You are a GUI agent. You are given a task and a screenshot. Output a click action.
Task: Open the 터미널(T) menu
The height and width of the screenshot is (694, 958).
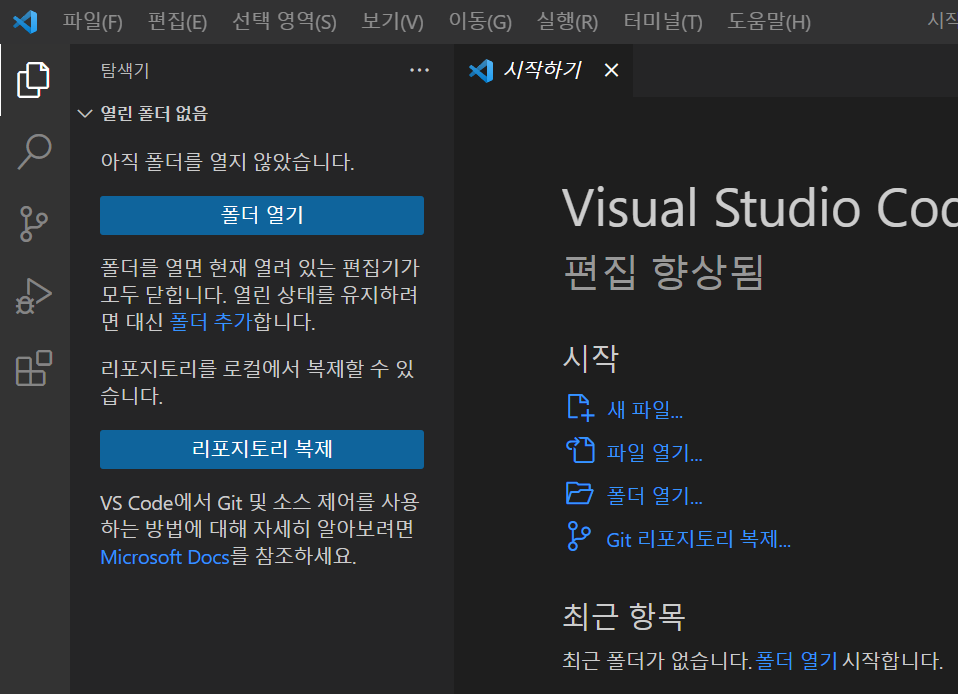663,22
